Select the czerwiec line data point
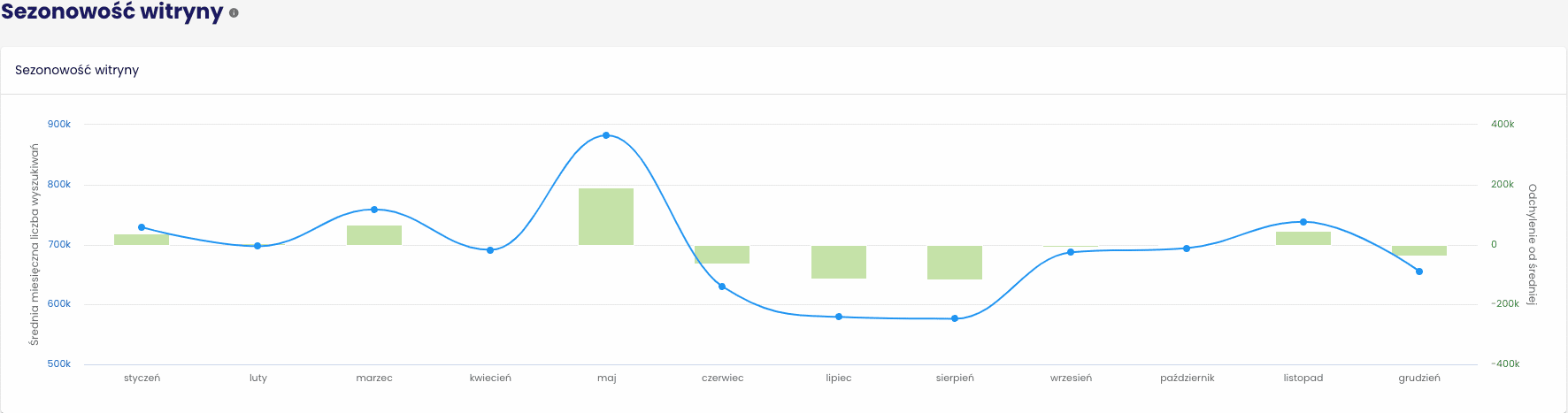 coord(722,287)
